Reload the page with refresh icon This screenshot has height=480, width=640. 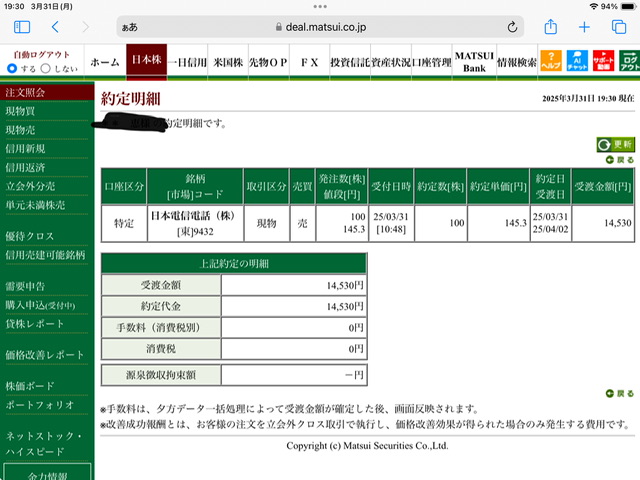pos(512,27)
